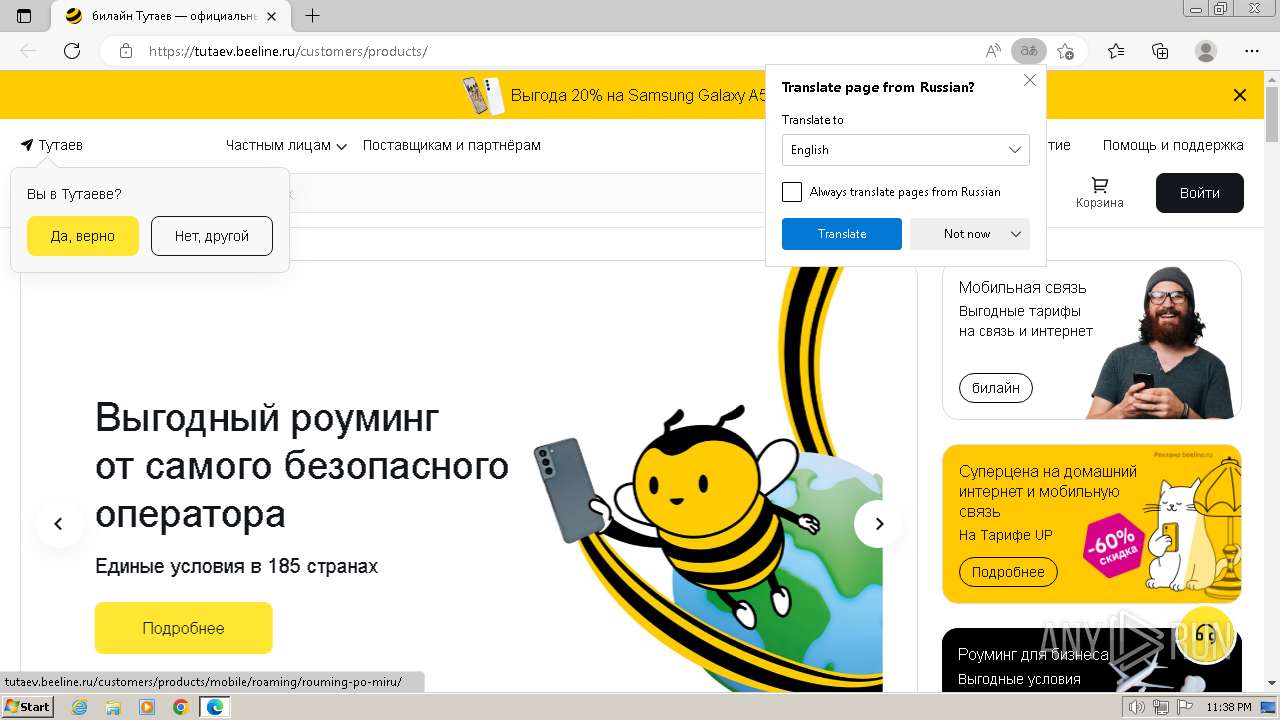
Task: Open the Windows Start button
Action: point(27,707)
